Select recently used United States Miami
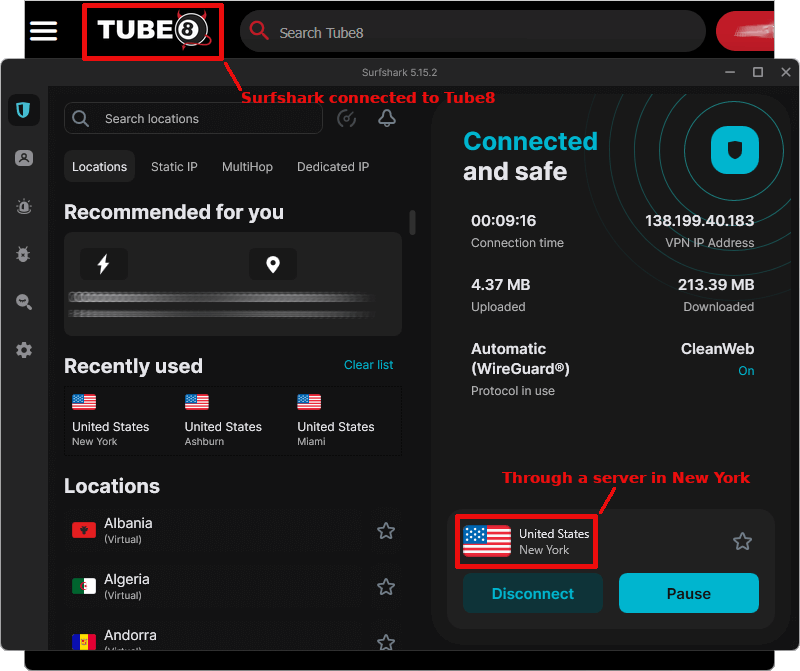This screenshot has height=671, width=800. point(336,421)
